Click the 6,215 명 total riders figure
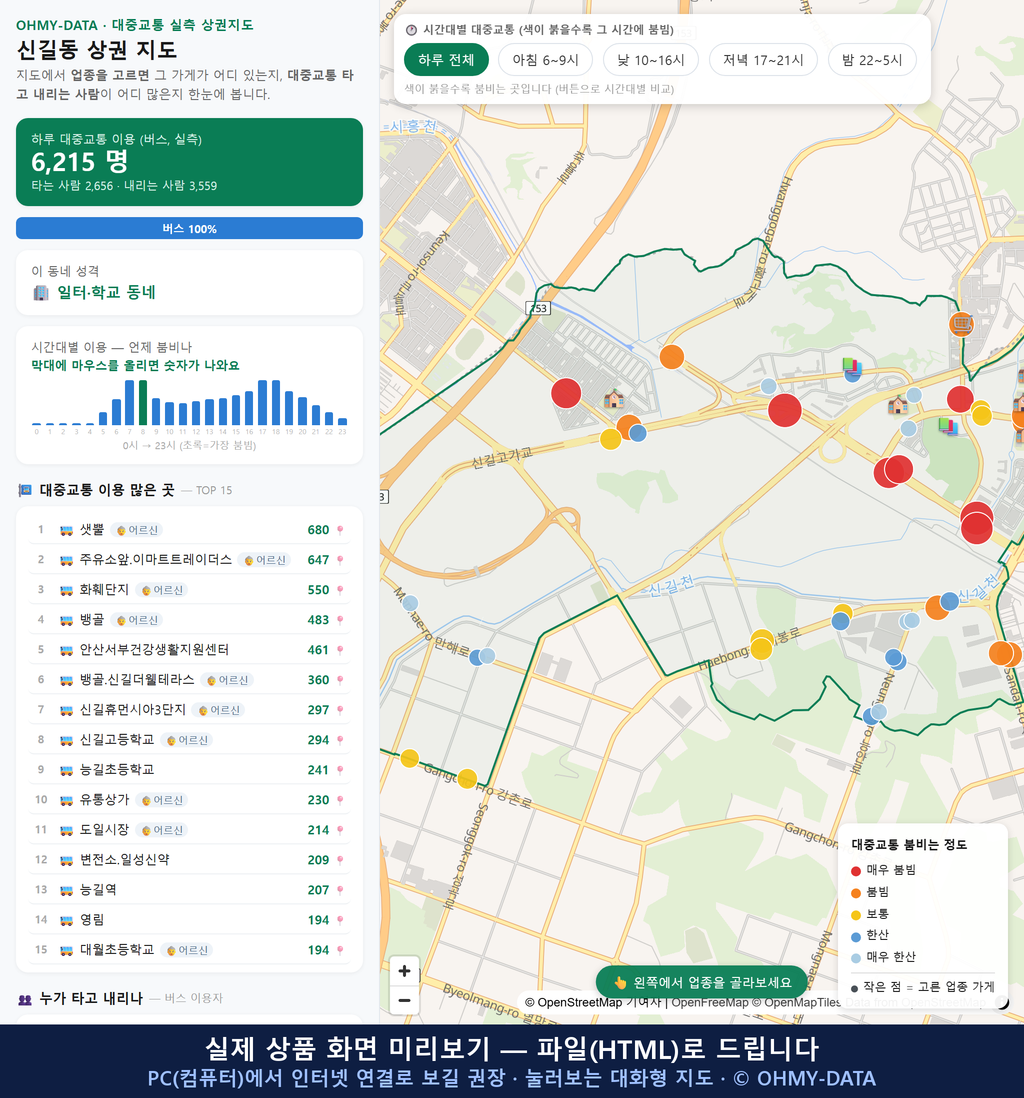1024x1098 pixels. click(80, 162)
